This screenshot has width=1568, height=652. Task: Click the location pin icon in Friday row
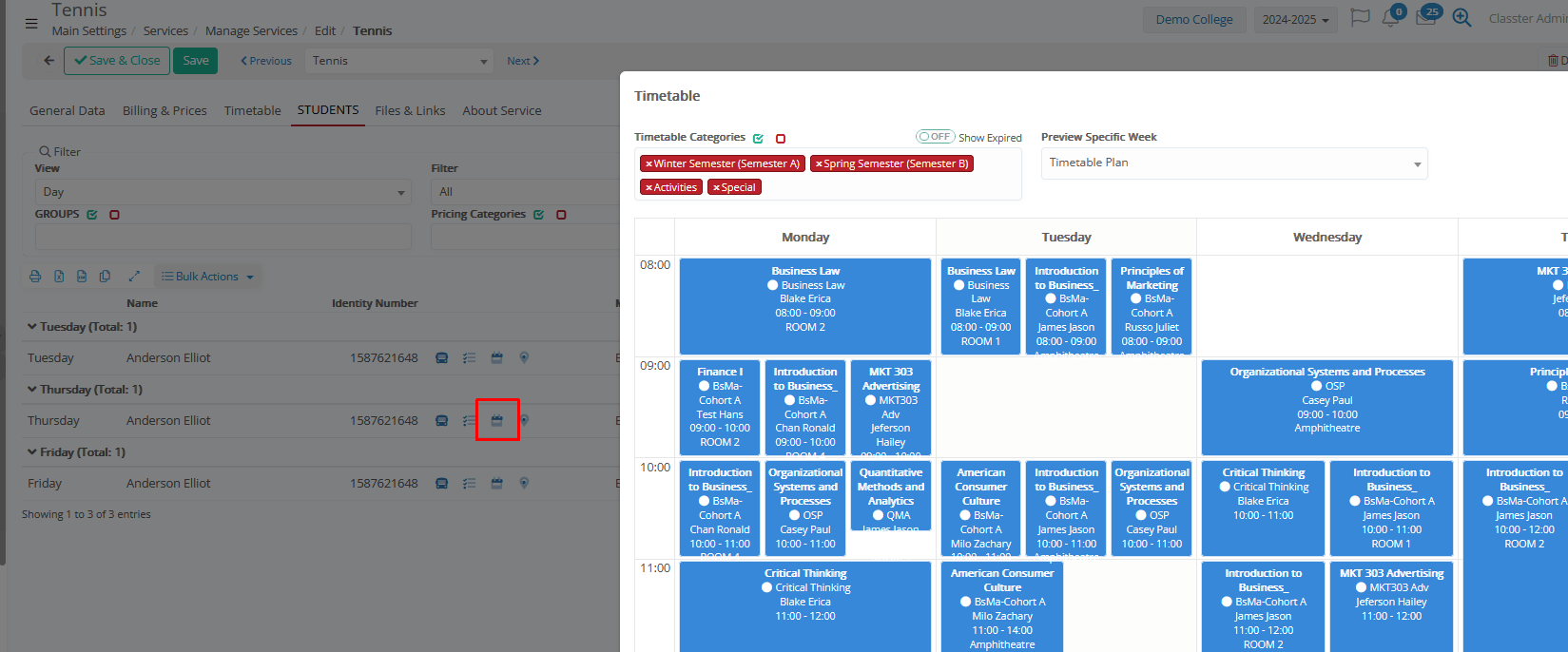524,484
